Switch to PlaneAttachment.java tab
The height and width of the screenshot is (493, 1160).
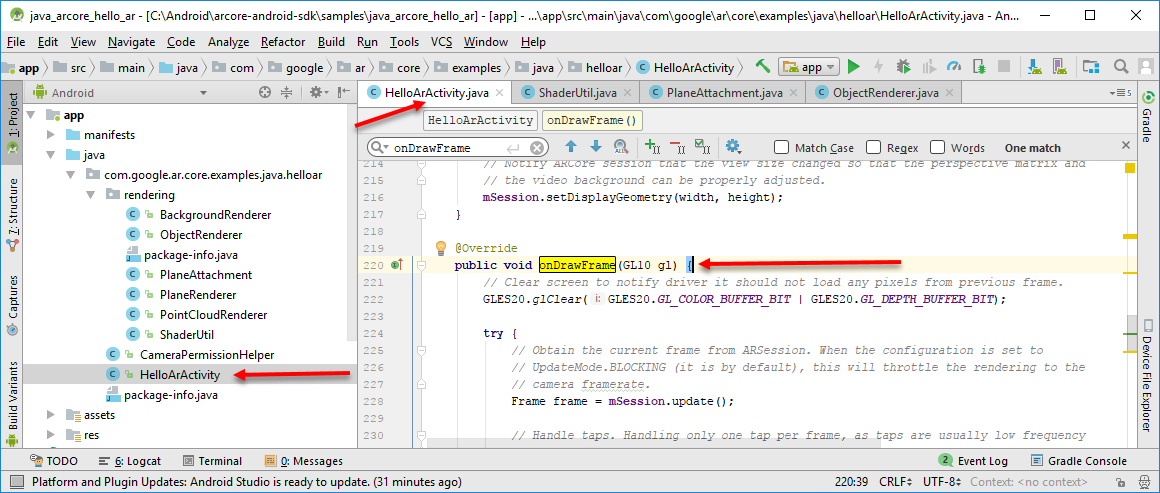coord(724,93)
